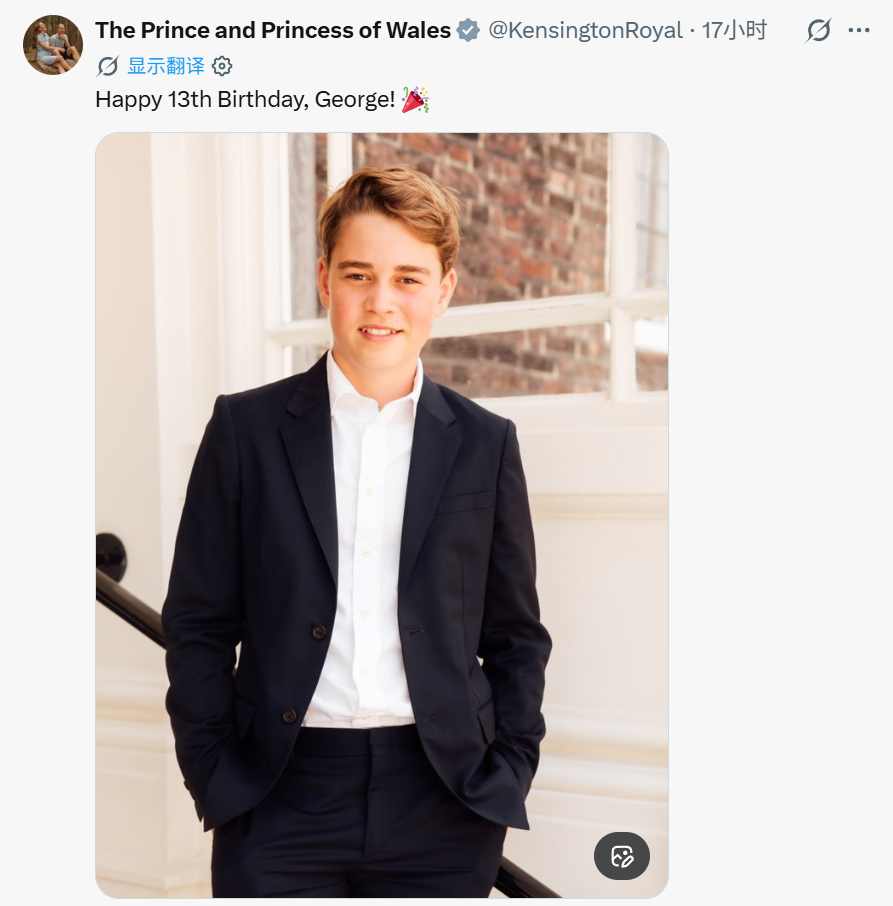Screen dimensions: 893x906
Task: Click the jacket button in the photo
Action: pyautogui.click(x=318, y=632)
